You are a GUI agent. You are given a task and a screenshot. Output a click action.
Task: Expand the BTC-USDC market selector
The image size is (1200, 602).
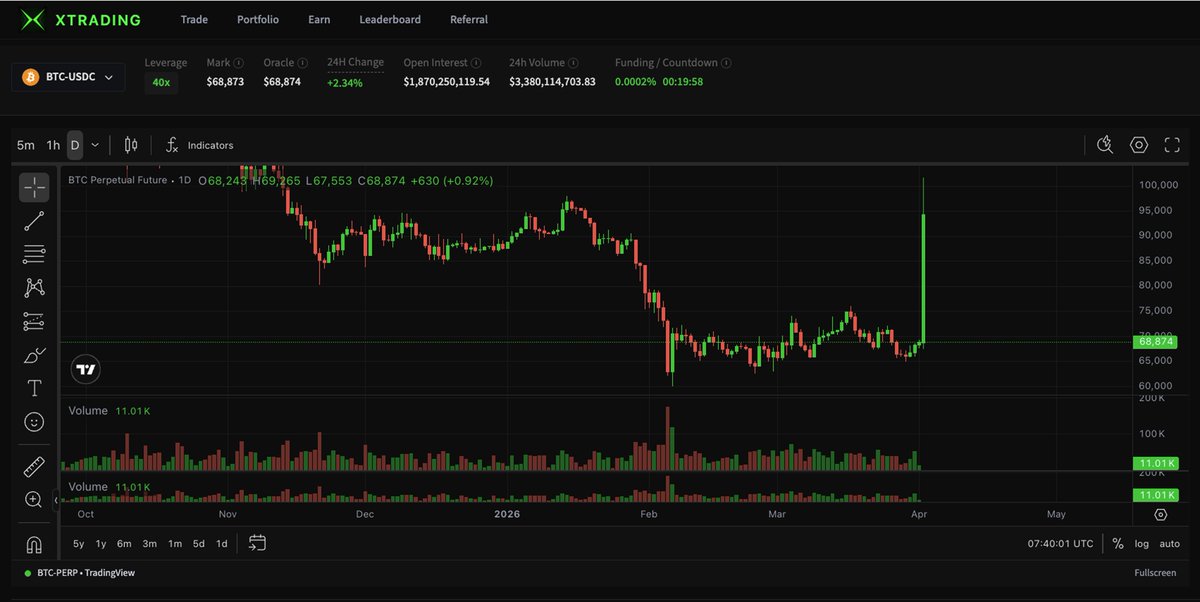pyautogui.click(x=68, y=75)
